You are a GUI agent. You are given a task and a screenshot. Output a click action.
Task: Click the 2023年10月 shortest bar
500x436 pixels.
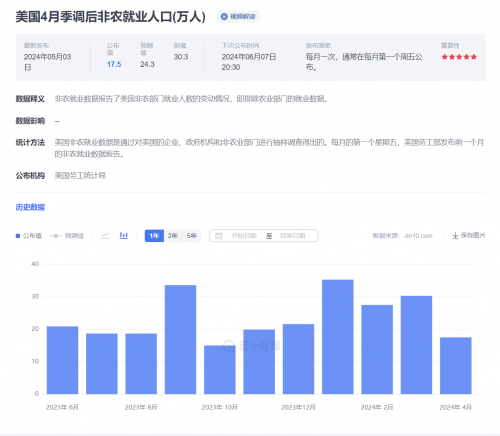tap(220, 370)
